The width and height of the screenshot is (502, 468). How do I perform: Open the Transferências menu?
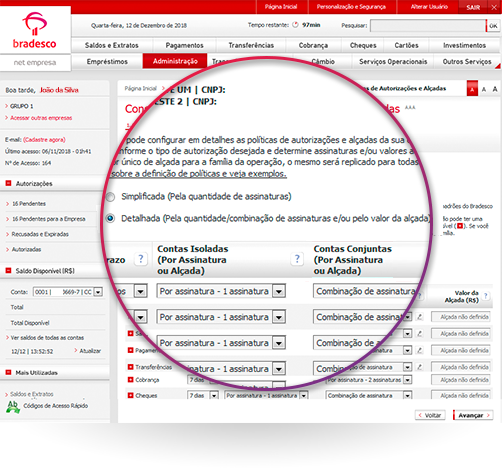pos(251,45)
